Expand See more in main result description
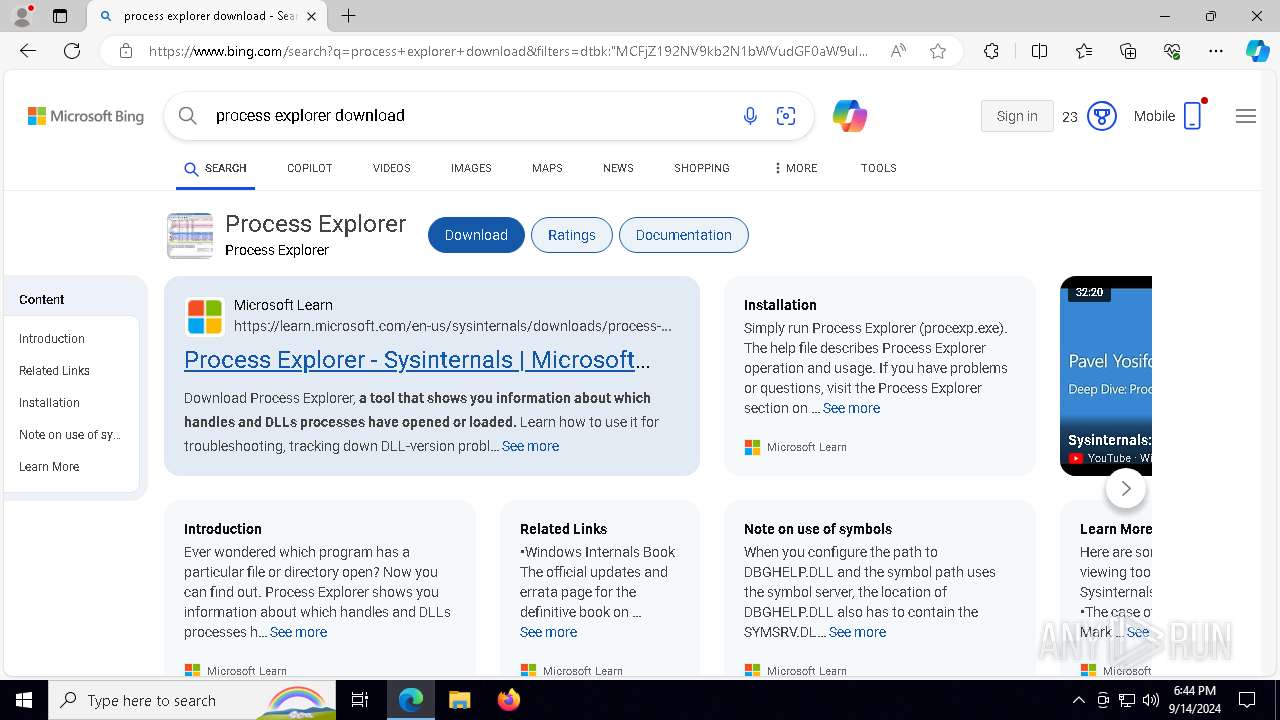1280x720 pixels. pos(530,446)
